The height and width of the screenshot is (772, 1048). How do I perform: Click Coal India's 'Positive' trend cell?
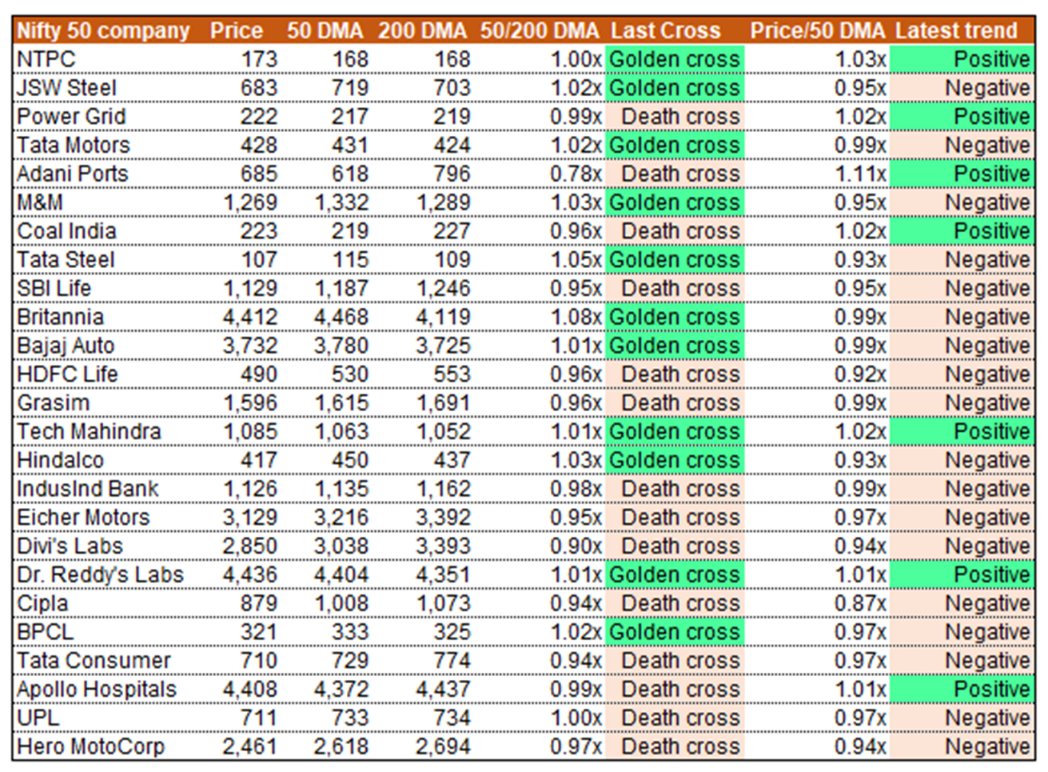[962, 231]
